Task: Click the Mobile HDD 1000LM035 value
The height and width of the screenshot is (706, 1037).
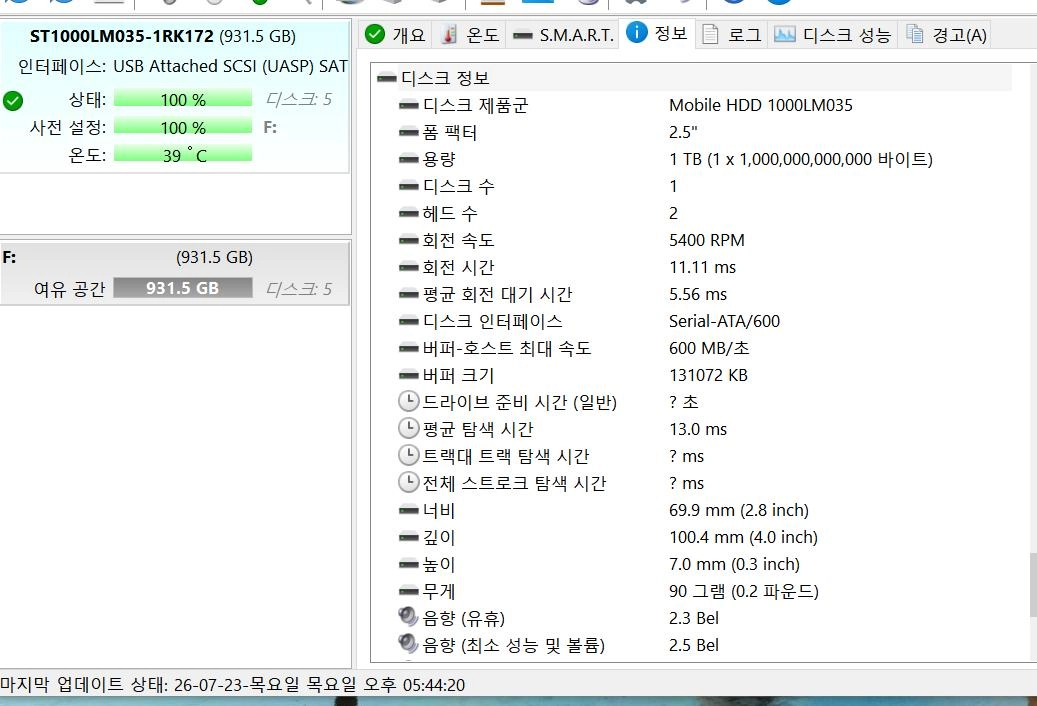Action: 761,105
